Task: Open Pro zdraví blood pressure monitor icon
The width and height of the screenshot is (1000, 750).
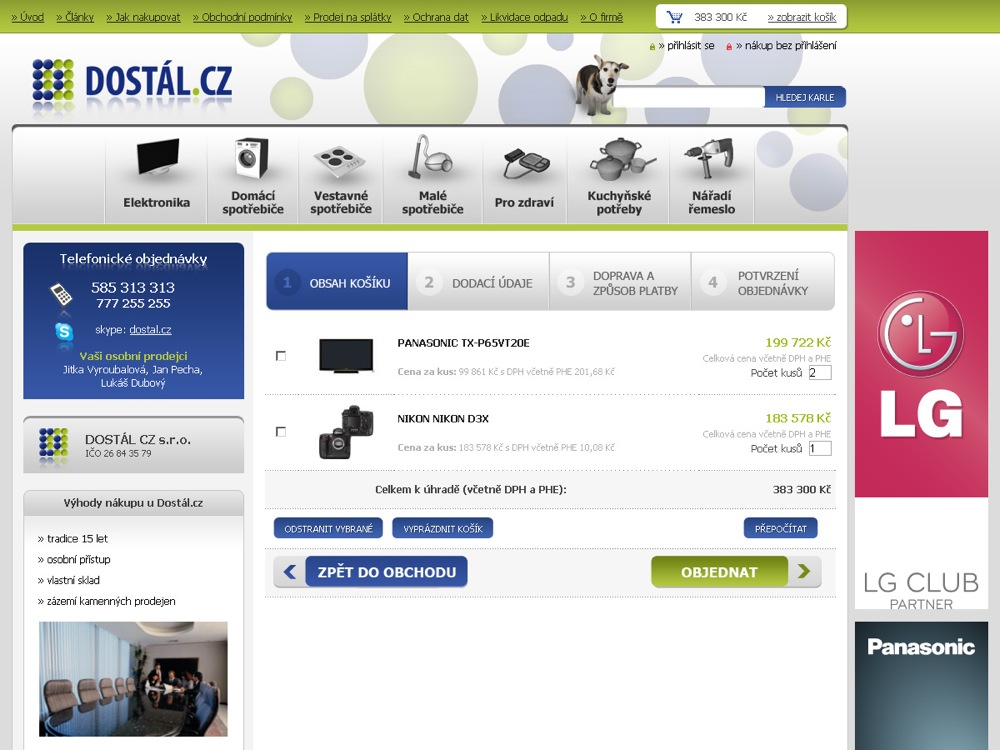Action: [526, 164]
